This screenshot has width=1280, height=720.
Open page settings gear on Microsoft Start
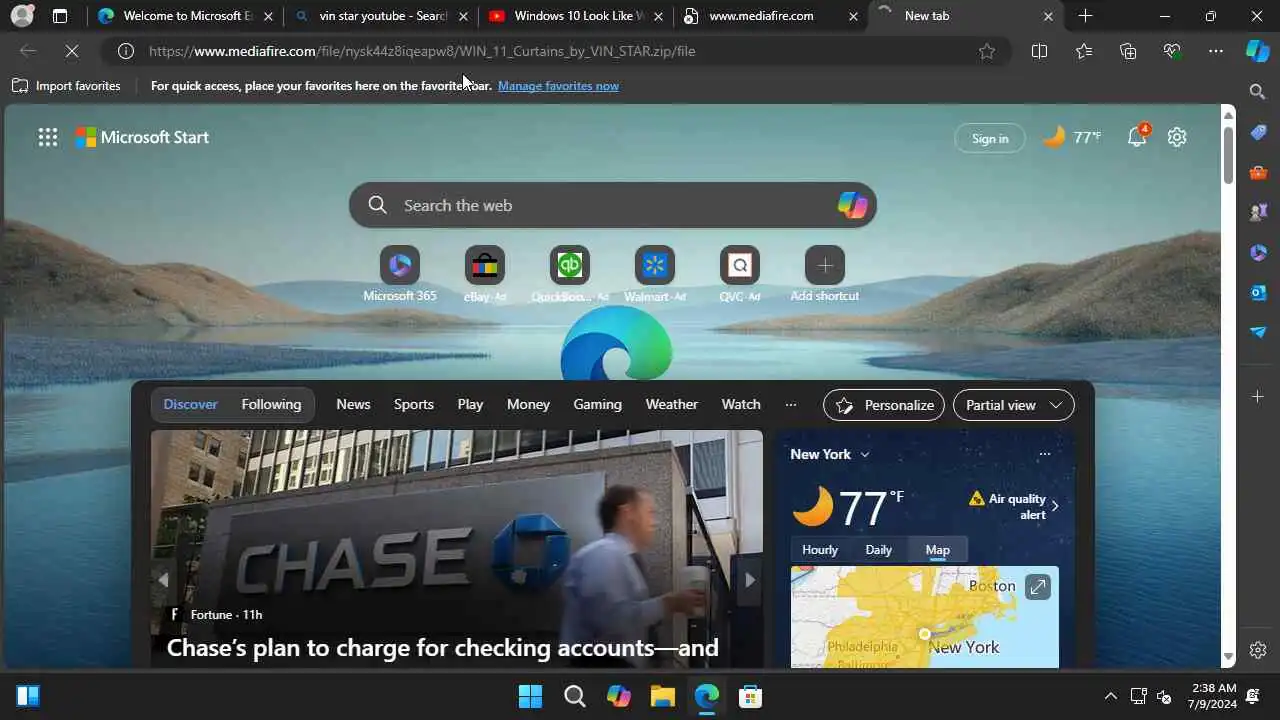tap(1177, 137)
